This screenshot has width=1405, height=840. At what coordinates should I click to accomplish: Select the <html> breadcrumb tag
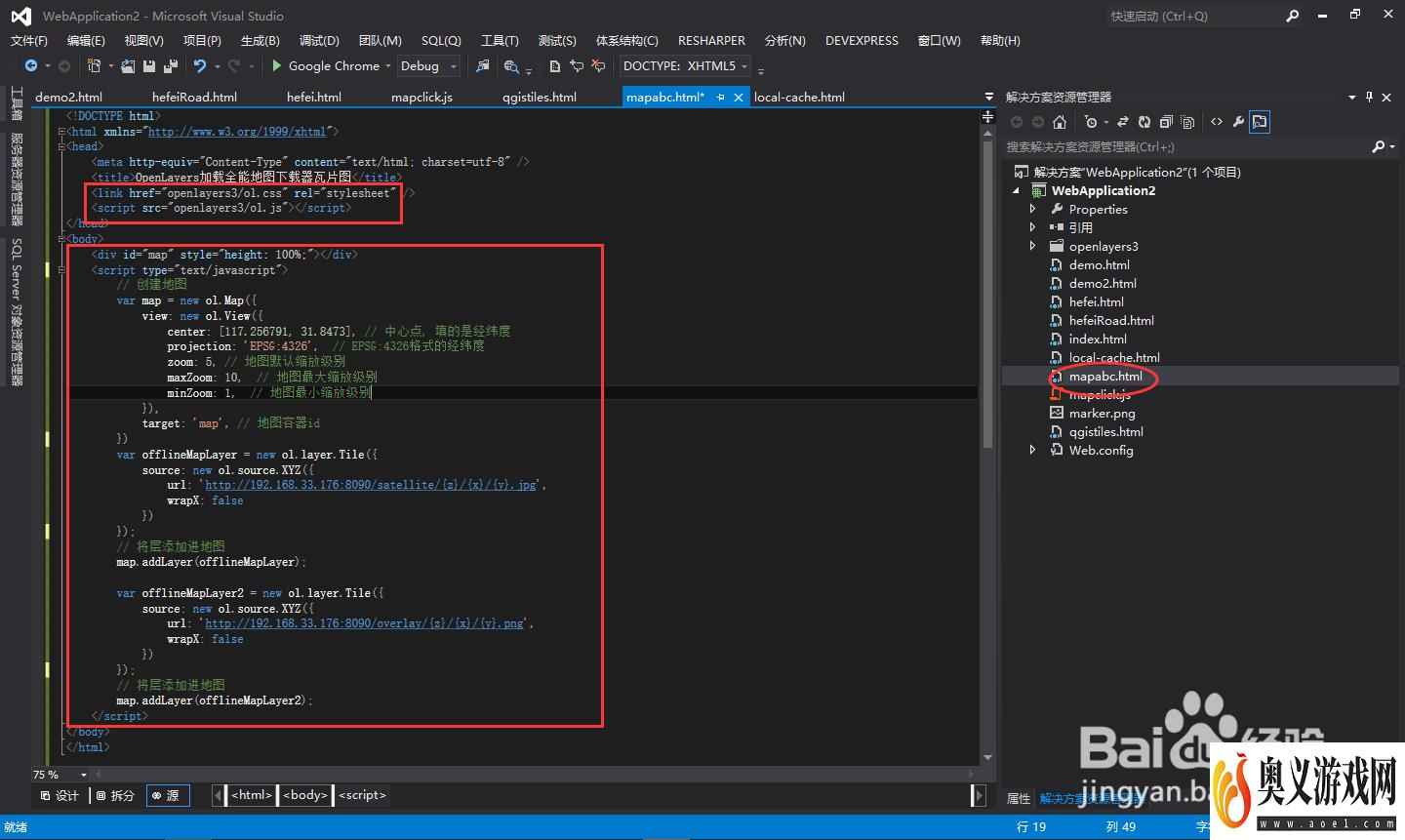pos(252,795)
